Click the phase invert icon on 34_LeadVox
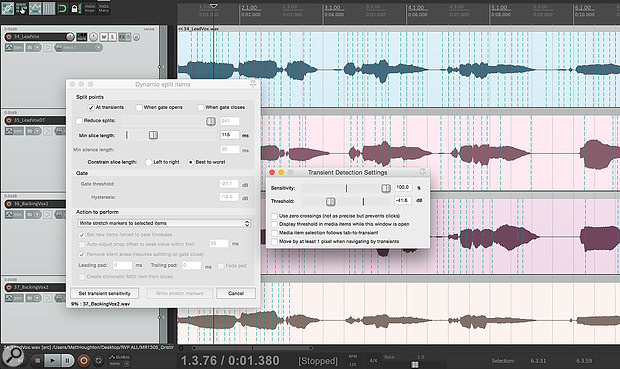 pyautogui.click(x=136, y=37)
